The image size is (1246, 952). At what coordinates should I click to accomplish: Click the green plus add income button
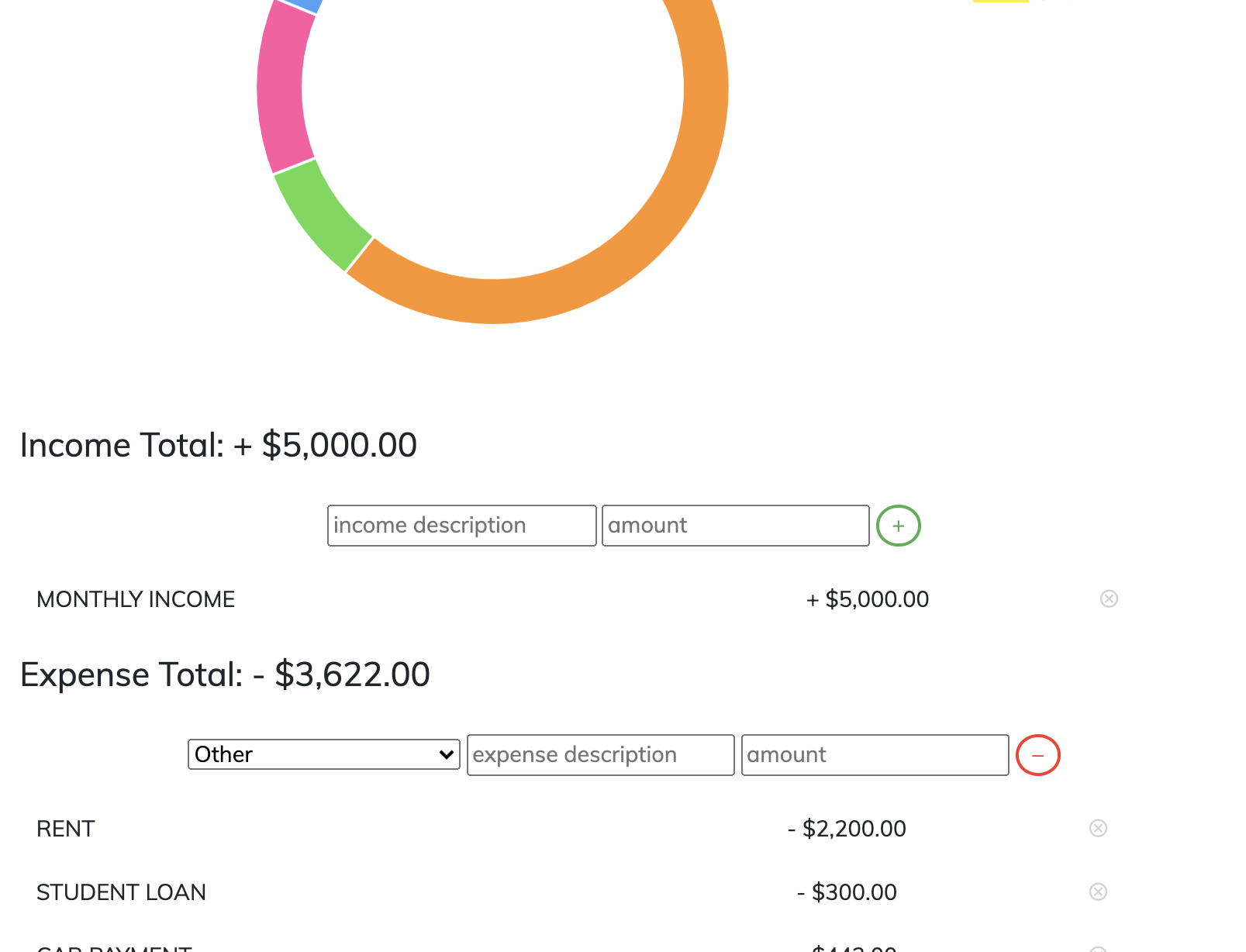[x=898, y=526]
